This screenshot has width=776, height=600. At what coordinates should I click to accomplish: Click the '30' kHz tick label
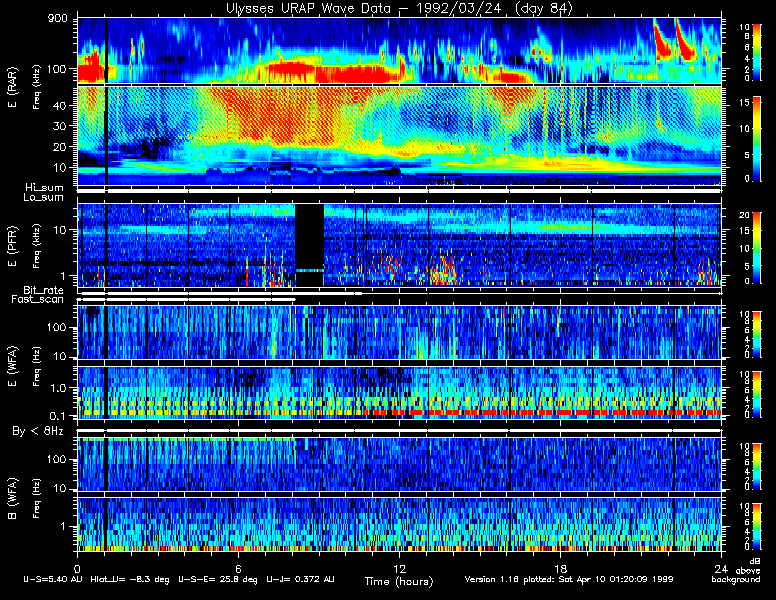coord(60,126)
